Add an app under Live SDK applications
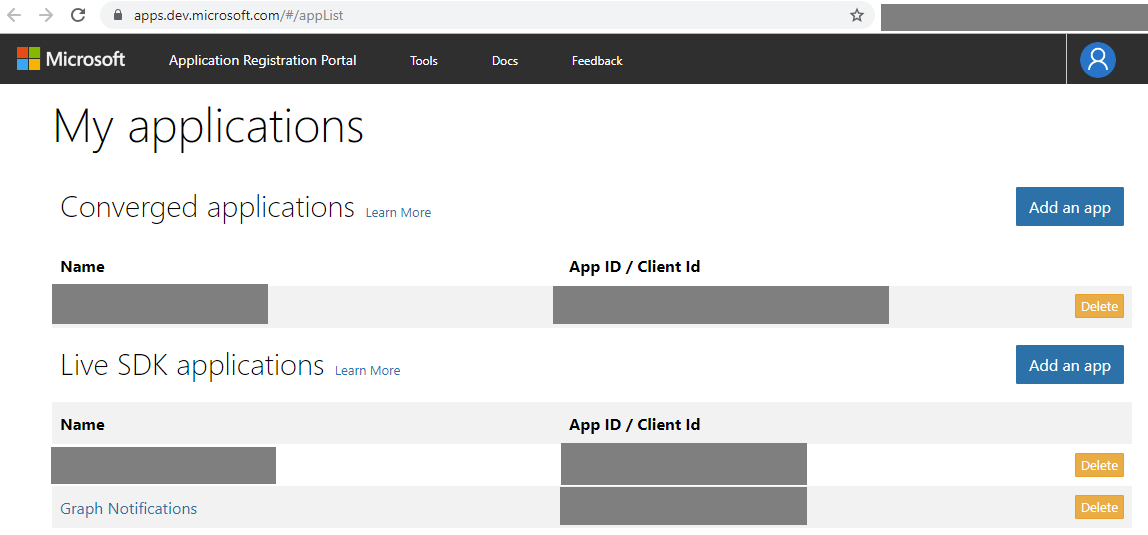This screenshot has width=1148, height=535. click(x=1070, y=364)
